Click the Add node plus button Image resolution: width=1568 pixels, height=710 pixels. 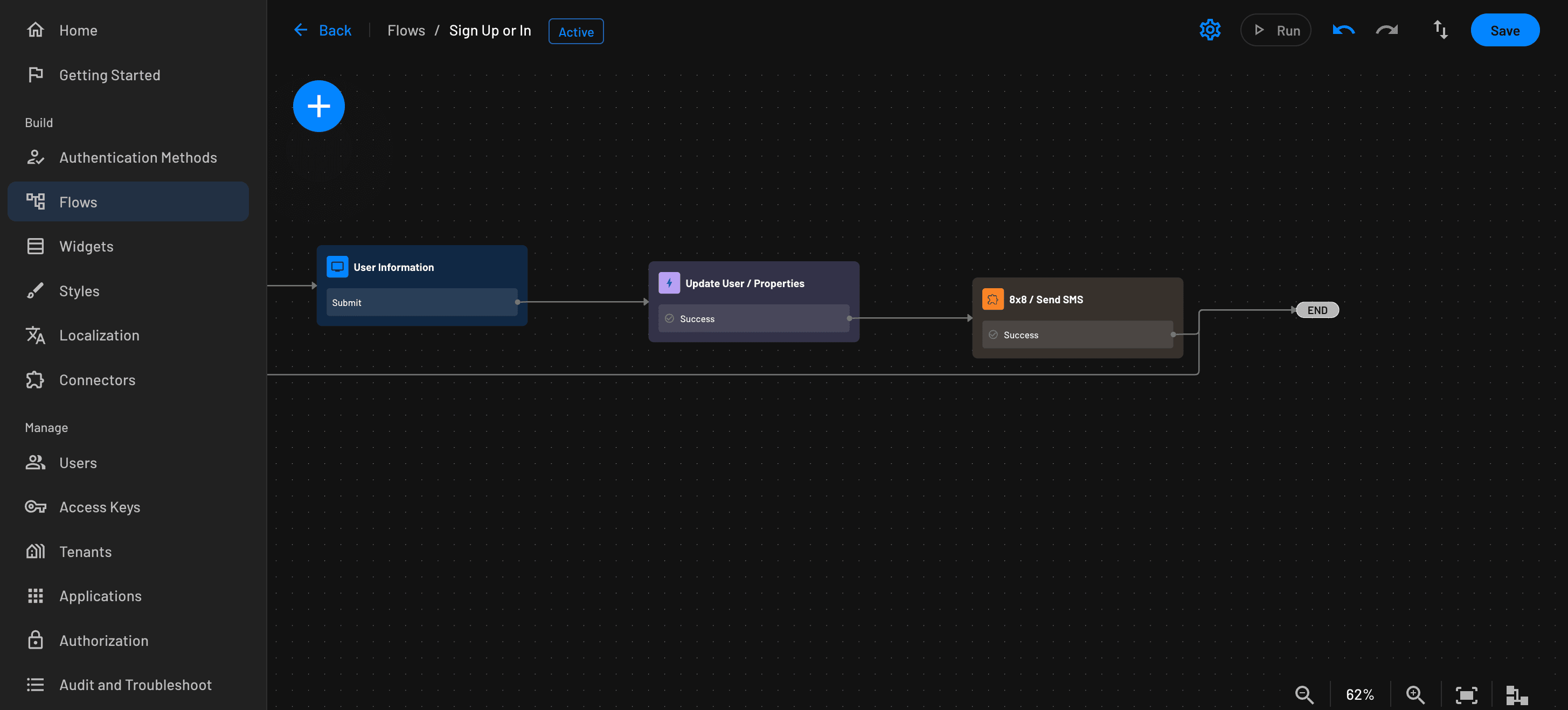tap(318, 105)
